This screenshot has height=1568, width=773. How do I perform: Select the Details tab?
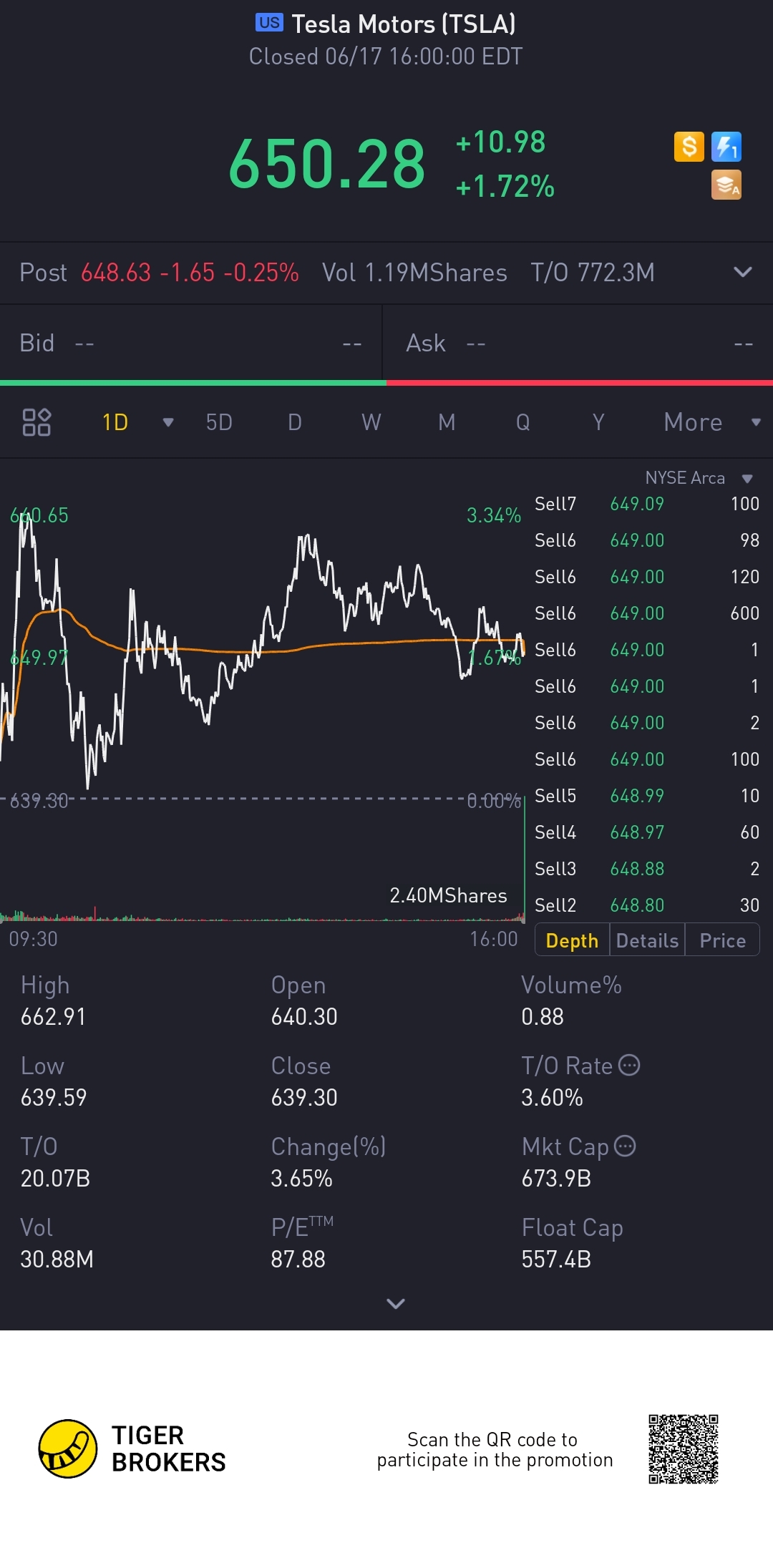click(x=647, y=940)
